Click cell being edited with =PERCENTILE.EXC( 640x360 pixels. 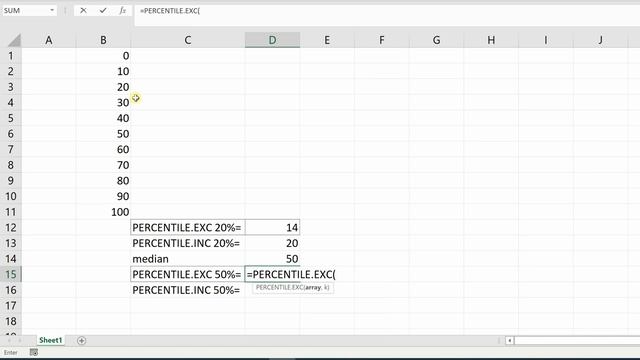click(x=272, y=274)
